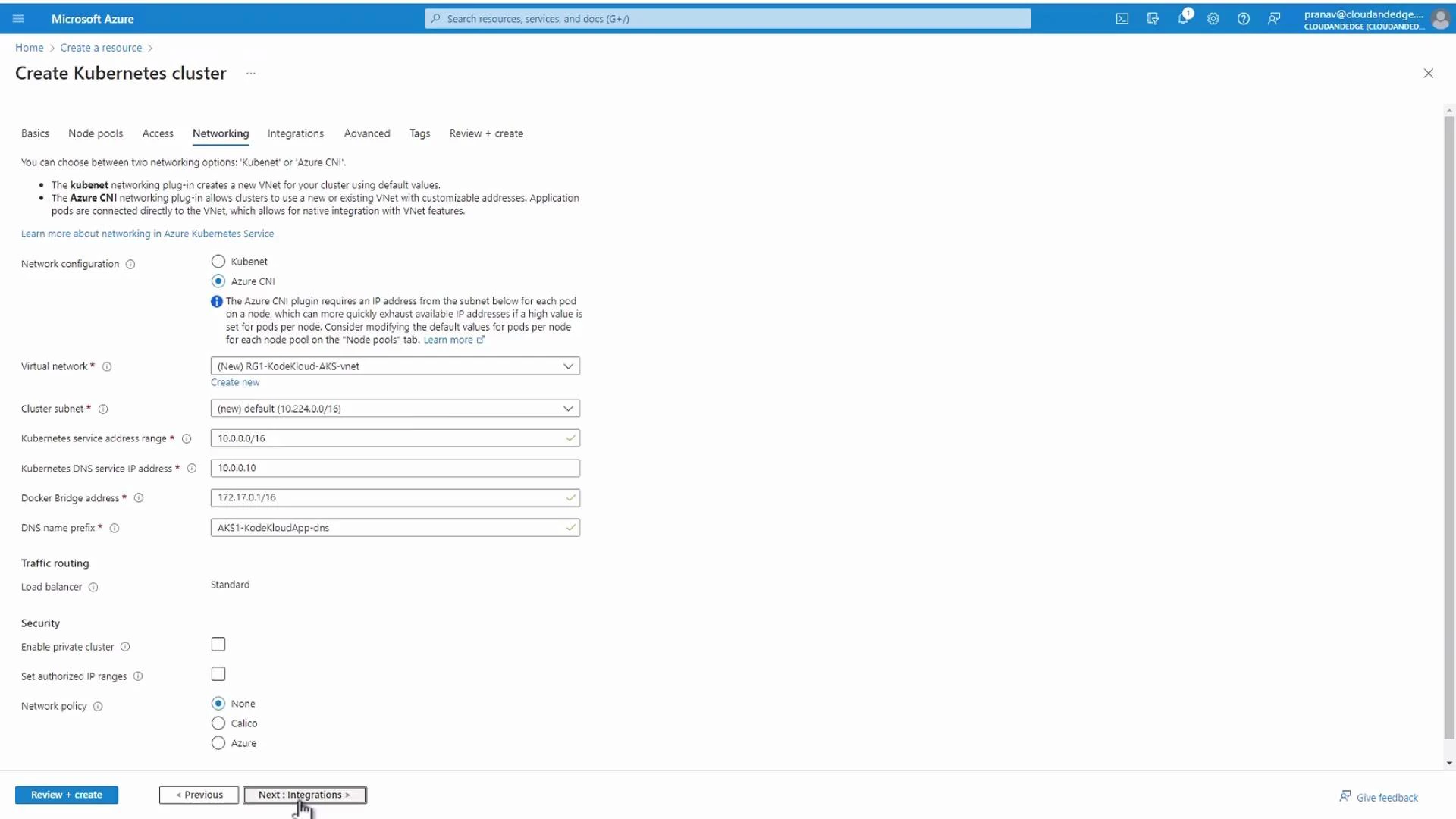
Task: Select Calico as network policy
Action: pyautogui.click(x=218, y=723)
